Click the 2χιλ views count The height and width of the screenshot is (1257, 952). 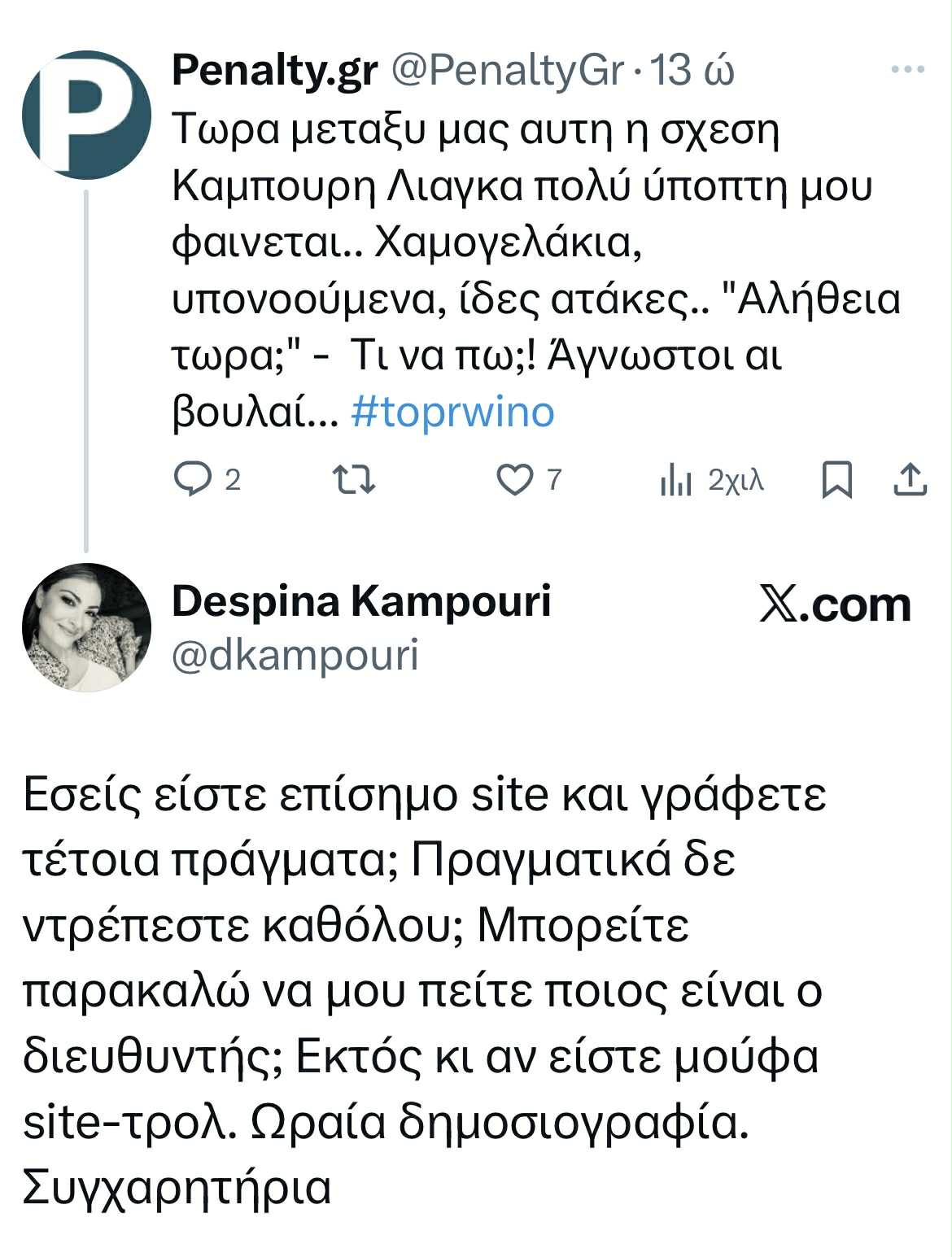[x=736, y=480]
